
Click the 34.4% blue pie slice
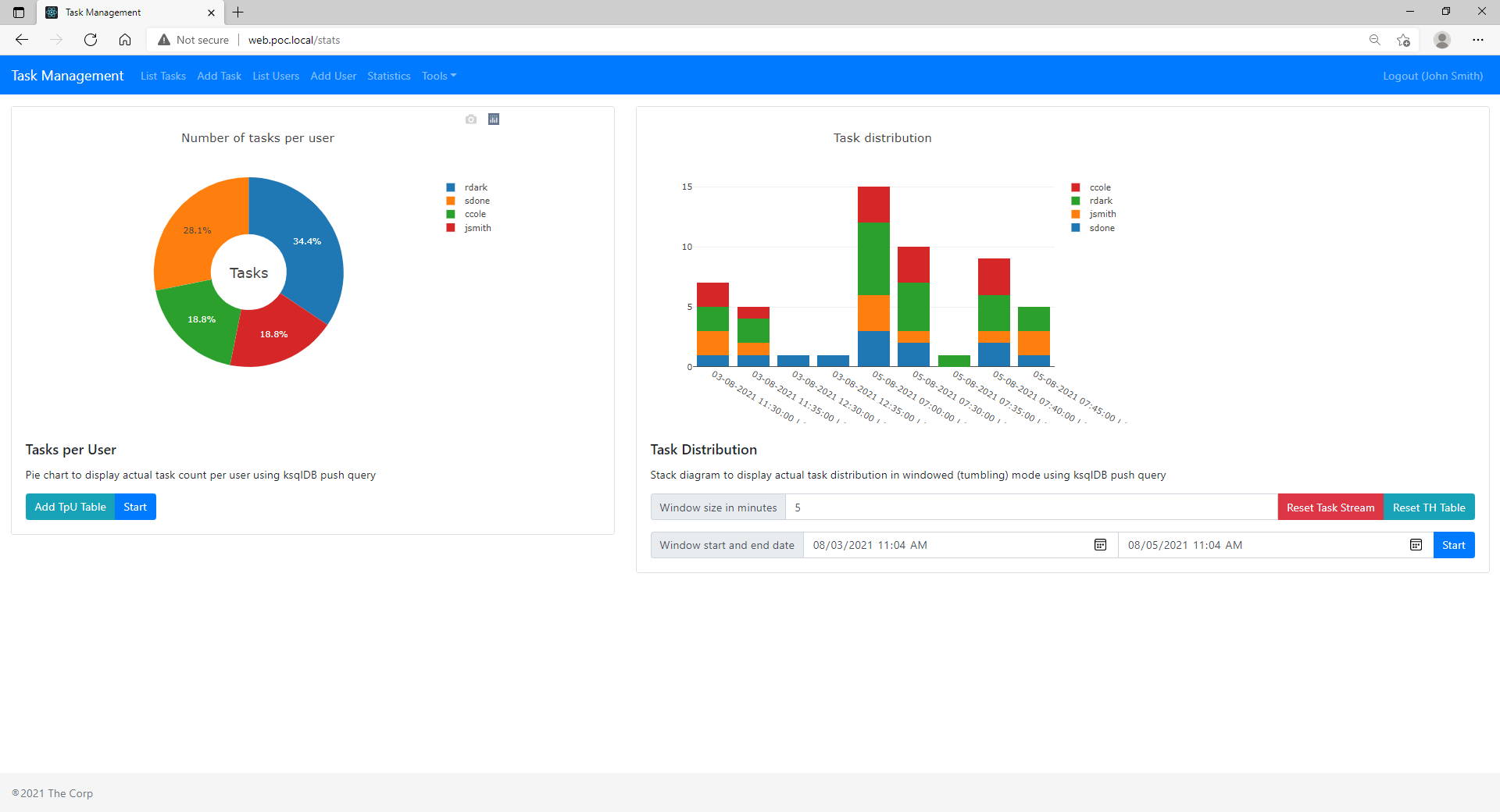(x=307, y=241)
